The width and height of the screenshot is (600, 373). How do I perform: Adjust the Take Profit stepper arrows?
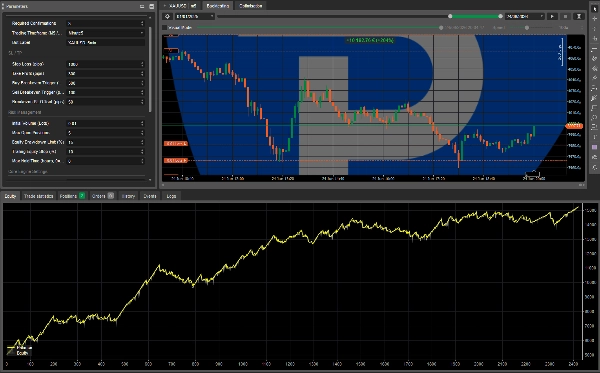coord(142,73)
